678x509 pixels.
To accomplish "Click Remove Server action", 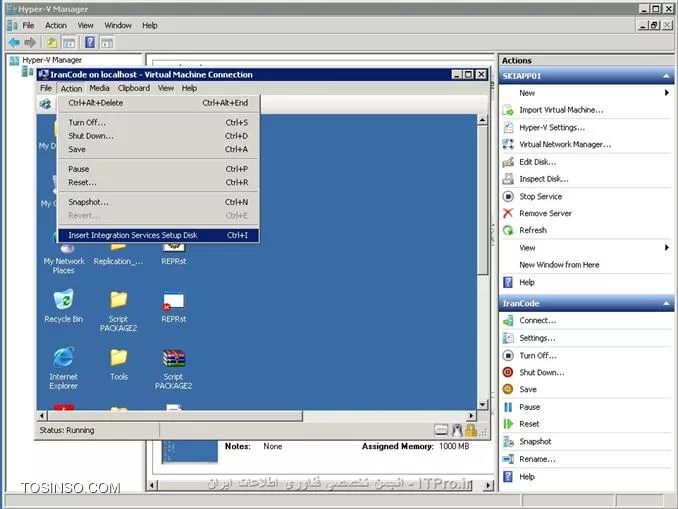I will pos(545,213).
